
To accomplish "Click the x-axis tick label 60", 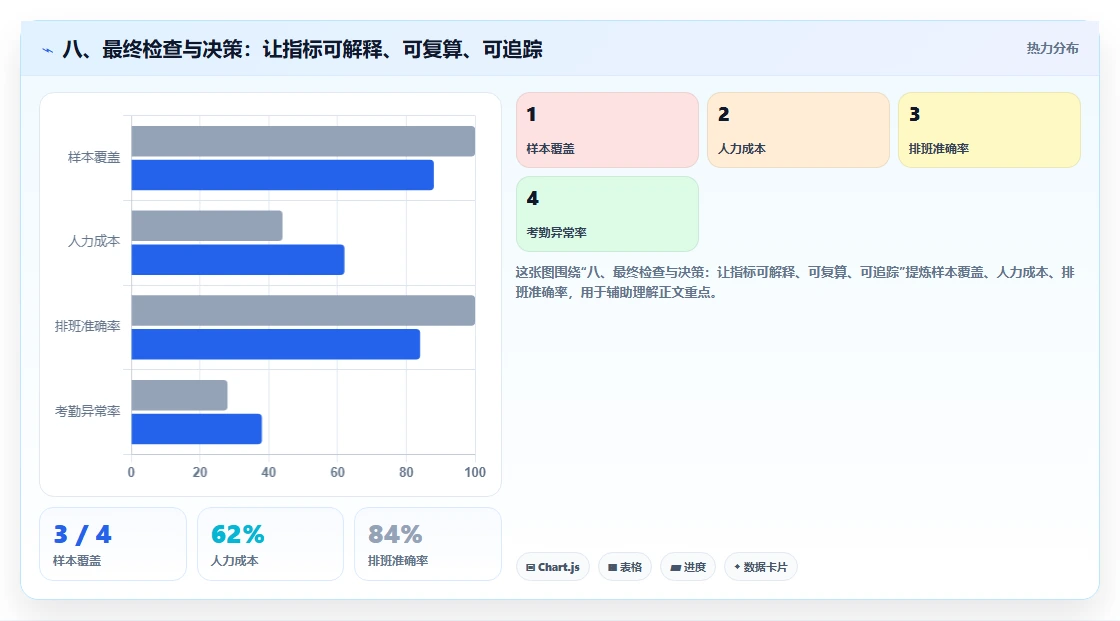I will 337,472.
